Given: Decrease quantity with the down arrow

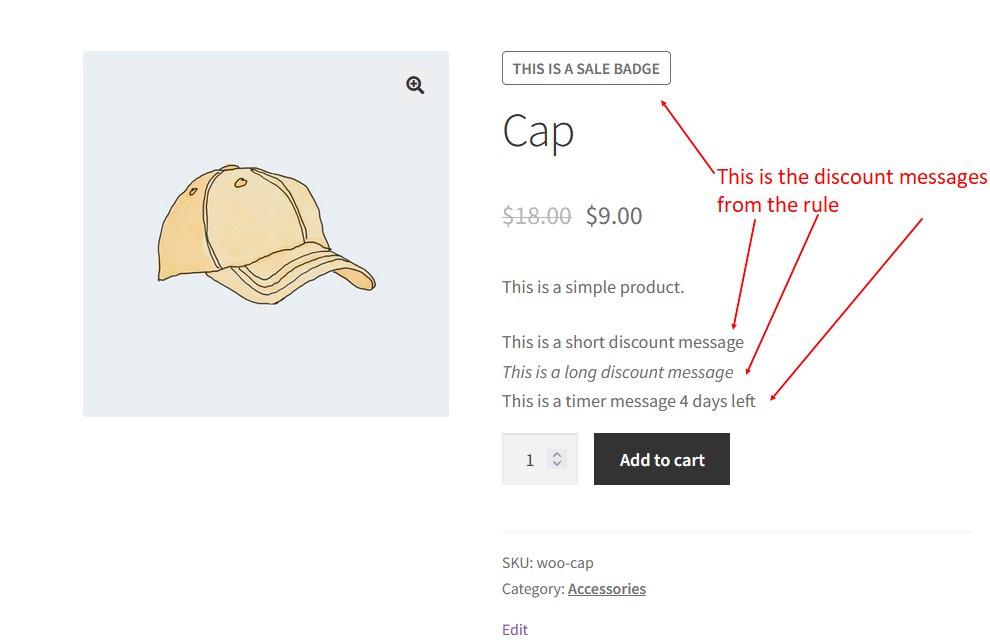Looking at the screenshot, I should (557, 464).
